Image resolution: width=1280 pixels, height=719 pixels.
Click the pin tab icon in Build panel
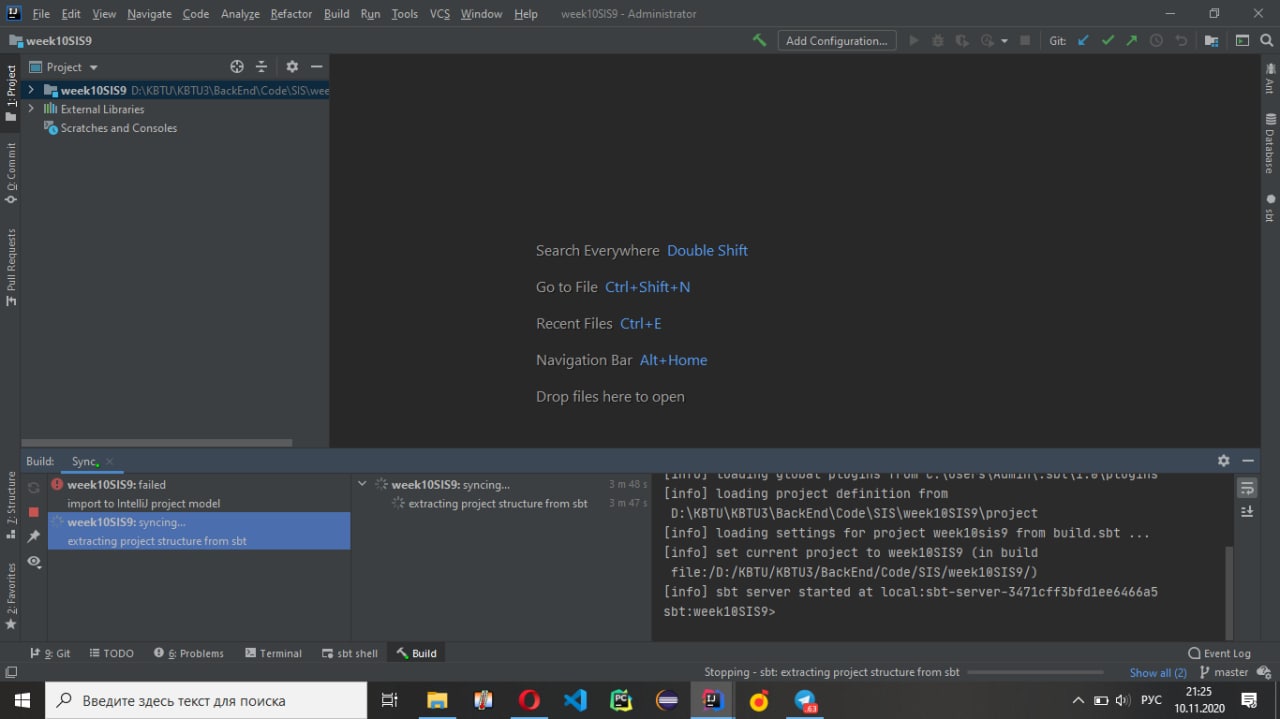(34, 537)
